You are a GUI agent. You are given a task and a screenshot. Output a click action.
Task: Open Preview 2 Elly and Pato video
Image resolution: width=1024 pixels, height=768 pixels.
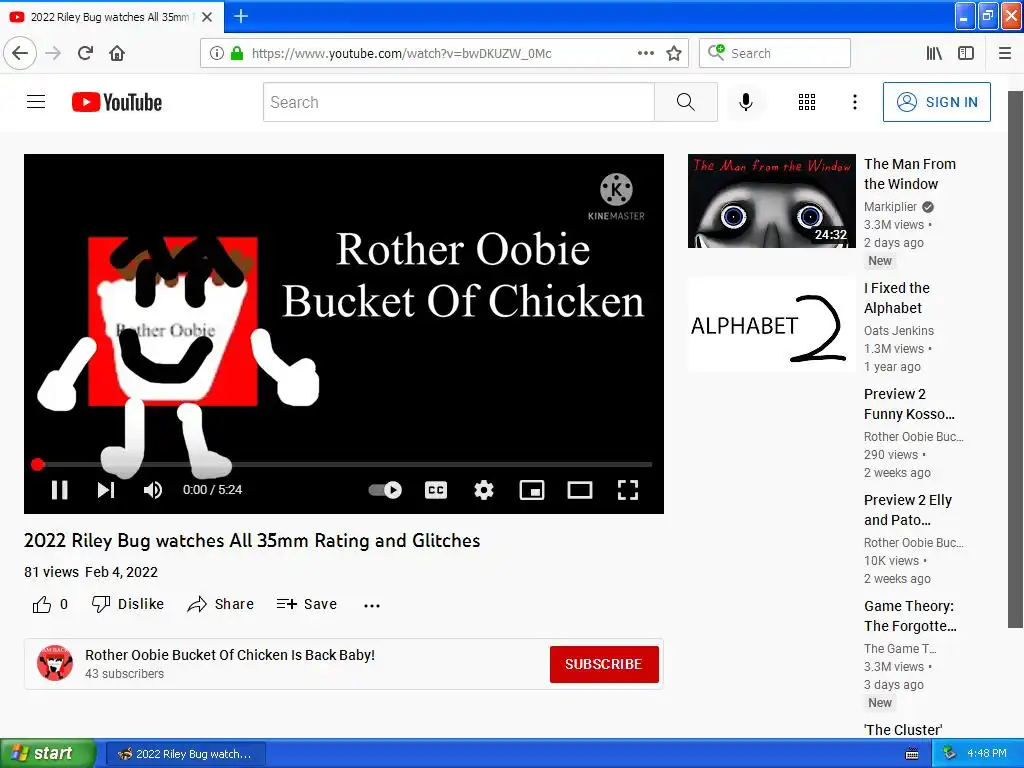(908, 509)
